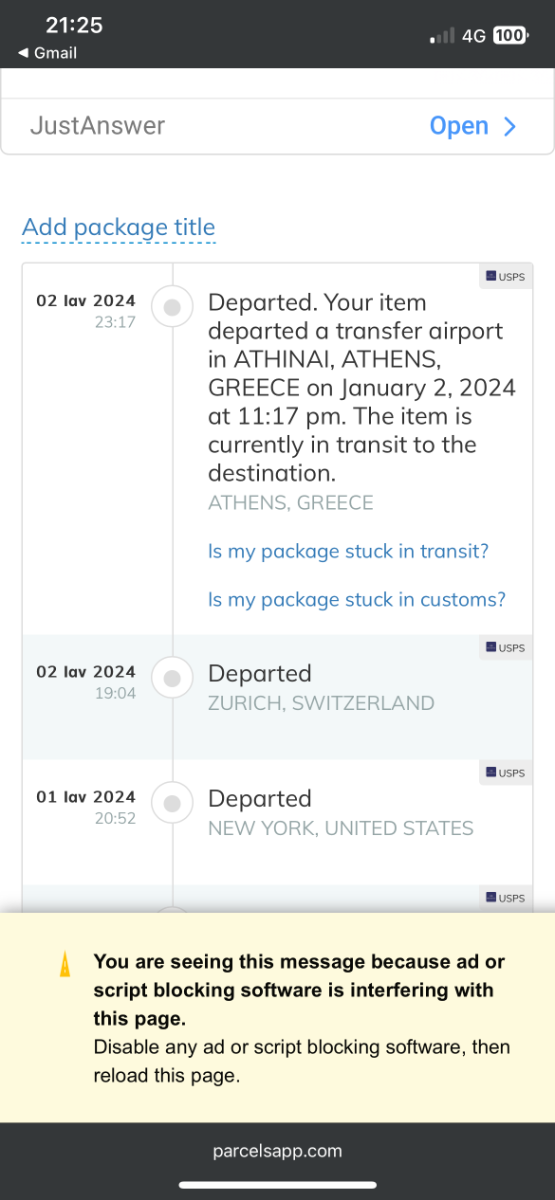The height and width of the screenshot is (1200, 555).
Task: Select the New York timeline marker circle
Action: [172, 804]
